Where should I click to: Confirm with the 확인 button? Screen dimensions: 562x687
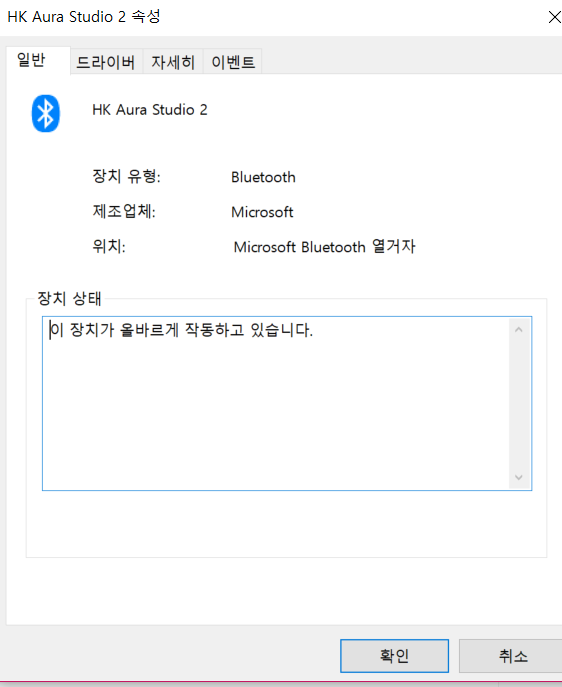click(394, 655)
